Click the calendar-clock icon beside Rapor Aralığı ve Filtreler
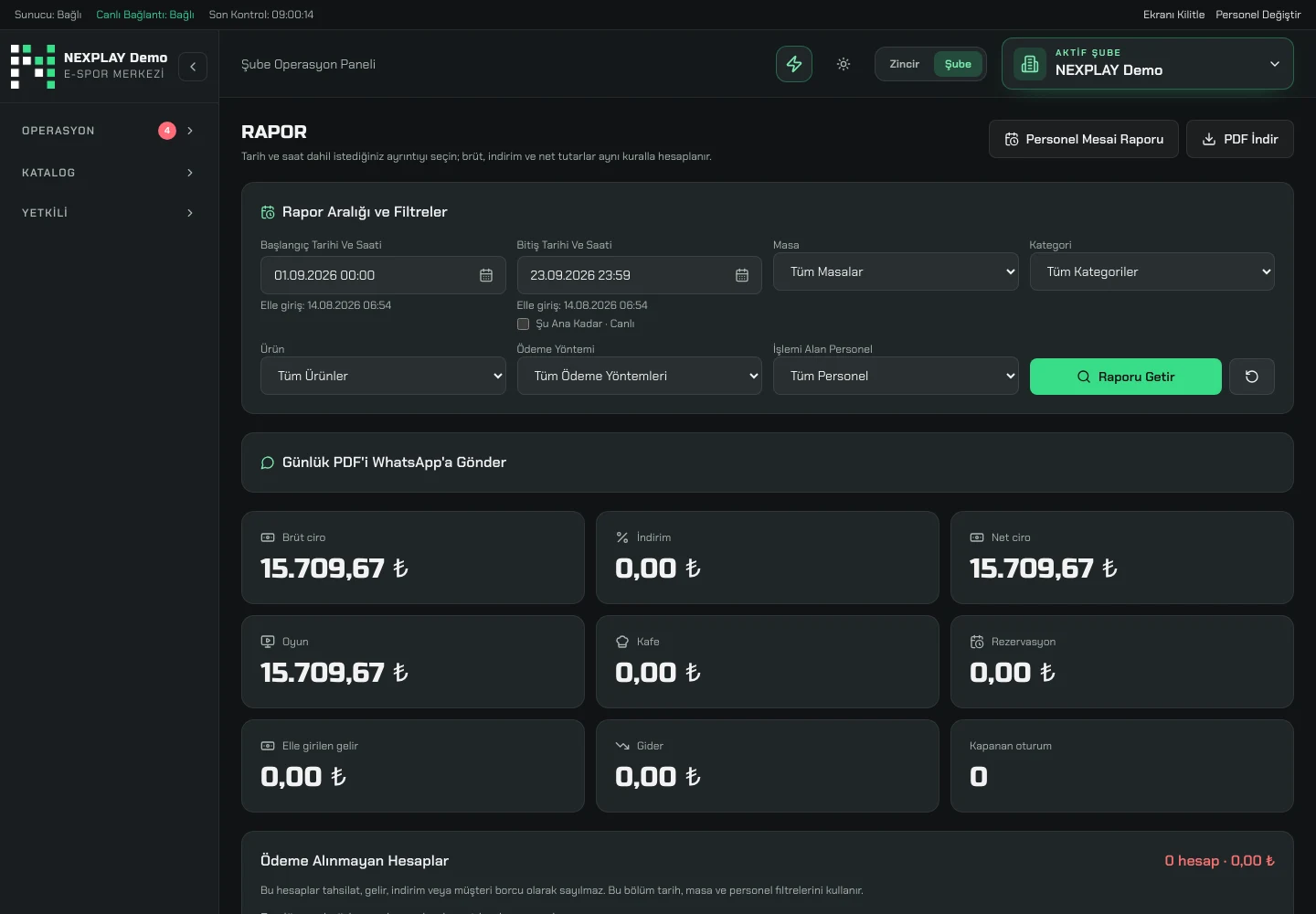Viewport: 1316px width, 914px height. click(x=268, y=212)
